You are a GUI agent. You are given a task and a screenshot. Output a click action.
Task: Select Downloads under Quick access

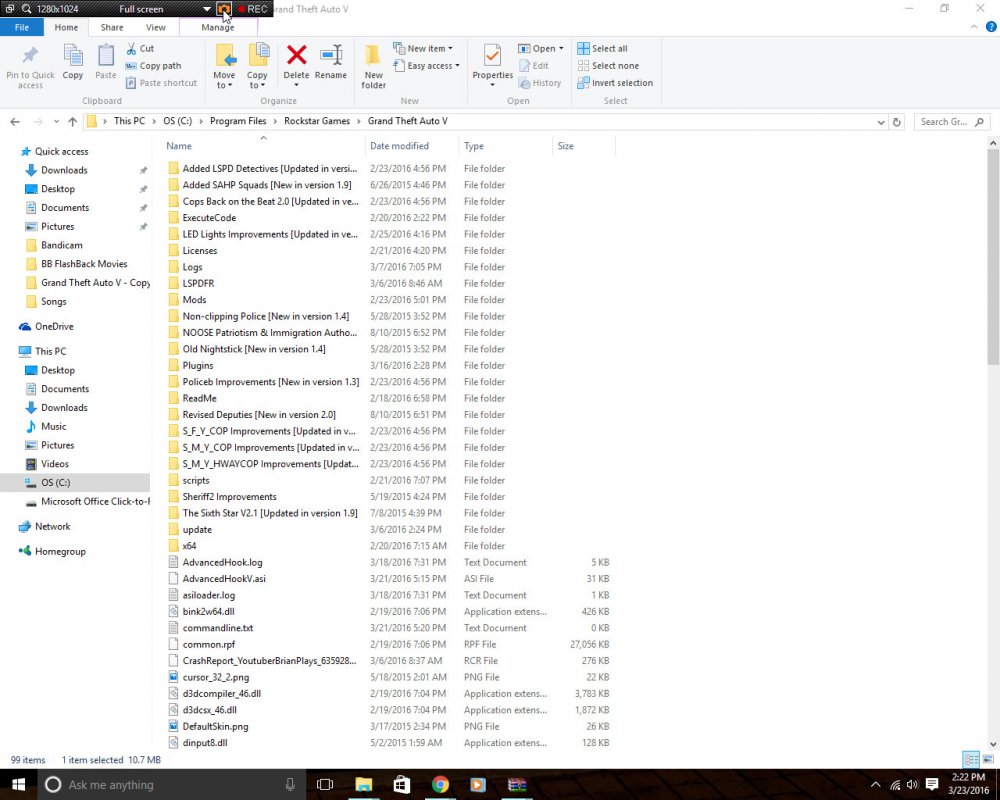[x=64, y=170]
